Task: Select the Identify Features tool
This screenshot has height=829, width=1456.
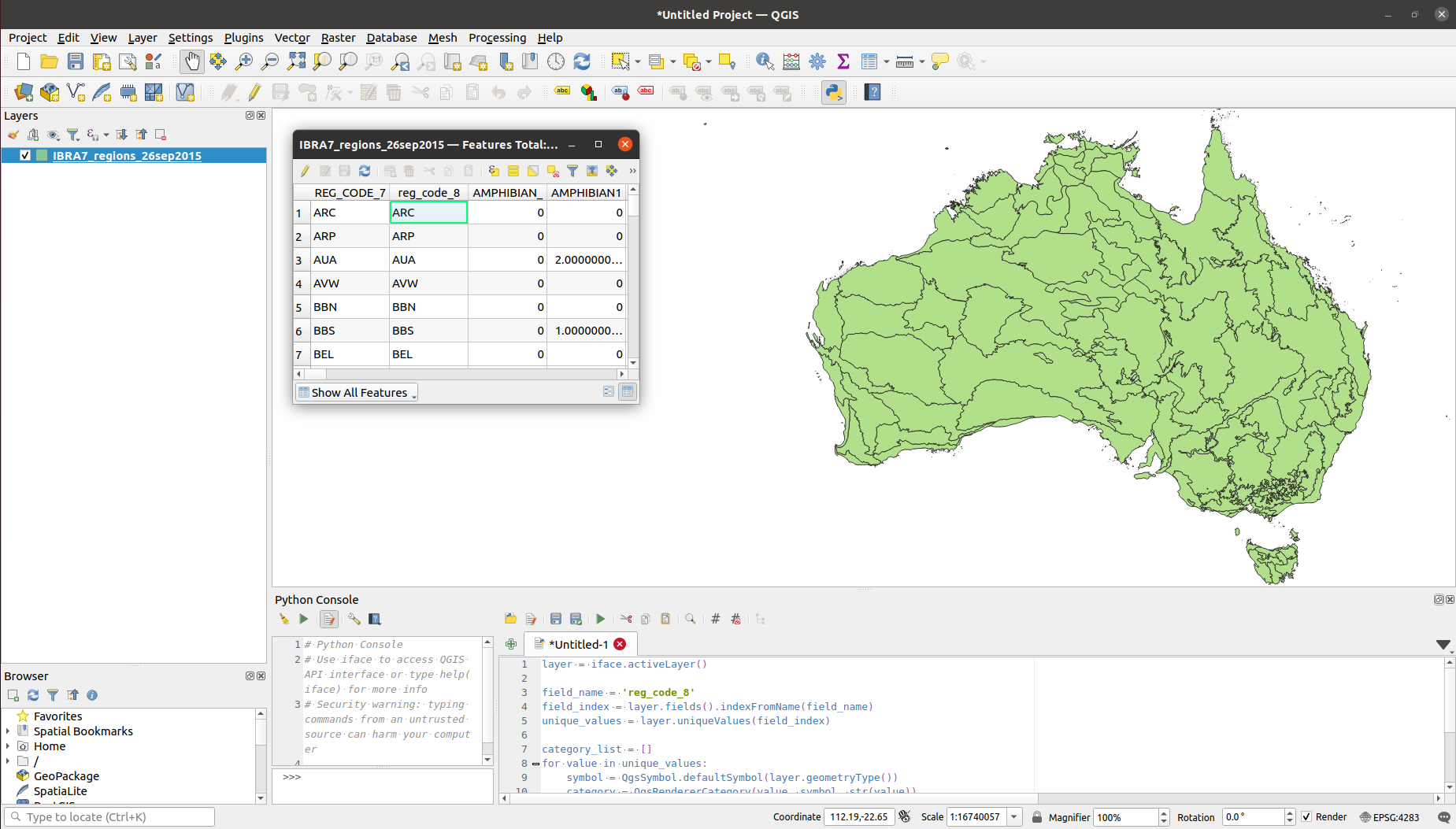Action: [x=764, y=61]
